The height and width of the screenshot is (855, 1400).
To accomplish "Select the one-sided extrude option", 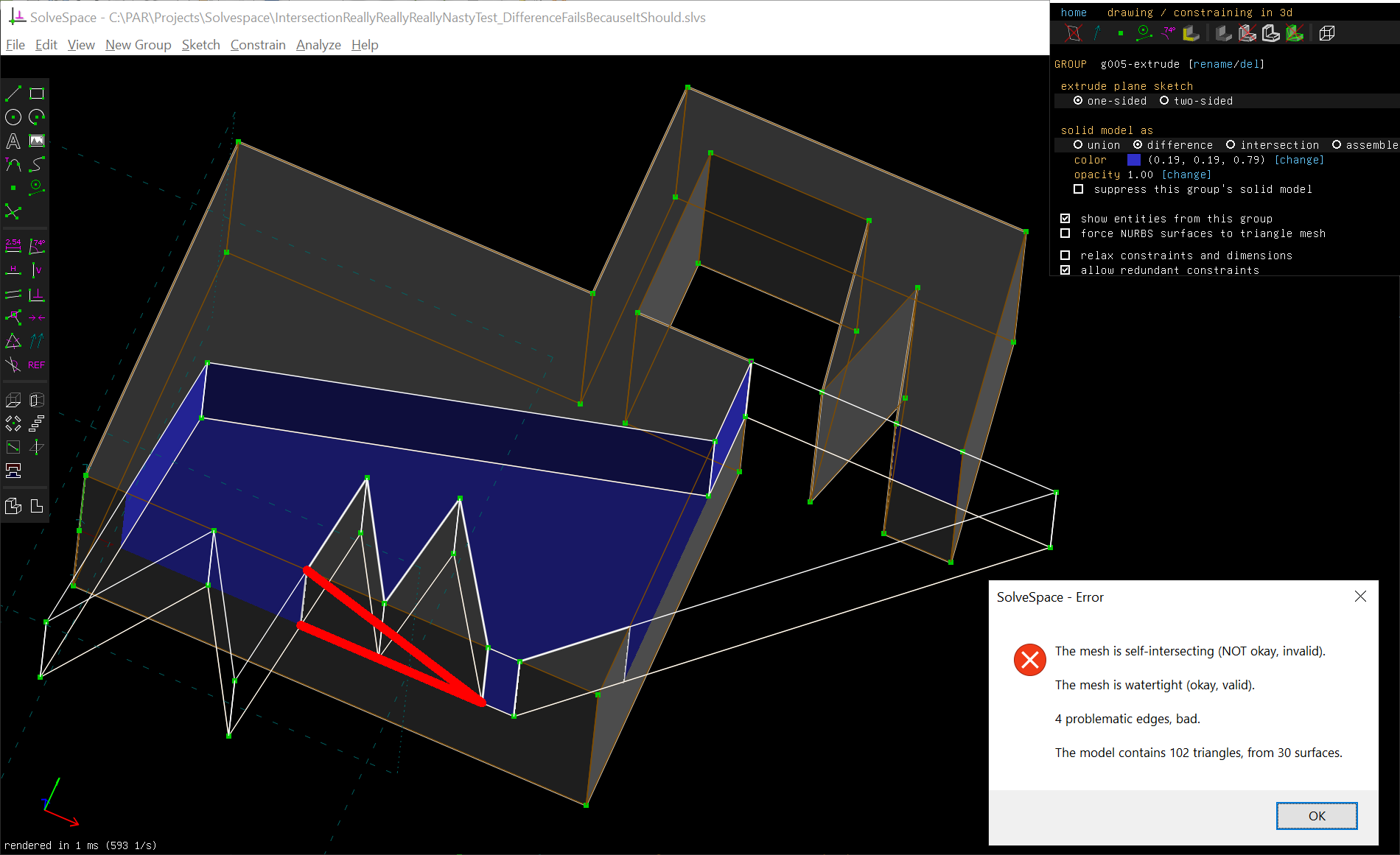I will coord(1110,101).
